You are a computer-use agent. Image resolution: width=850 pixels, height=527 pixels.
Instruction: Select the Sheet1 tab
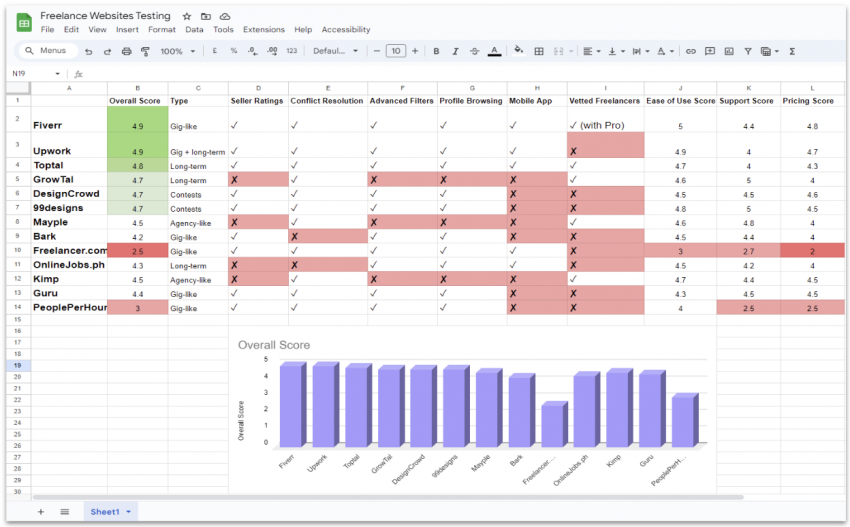(x=111, y=511)
